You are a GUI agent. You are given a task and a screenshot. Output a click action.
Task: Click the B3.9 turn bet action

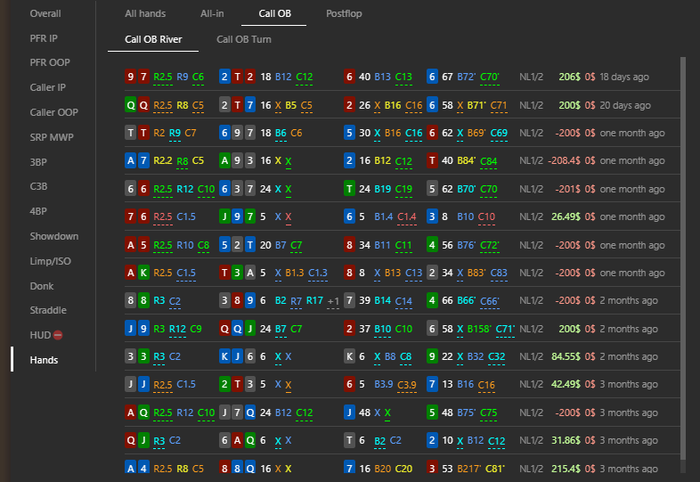point(383,384)
